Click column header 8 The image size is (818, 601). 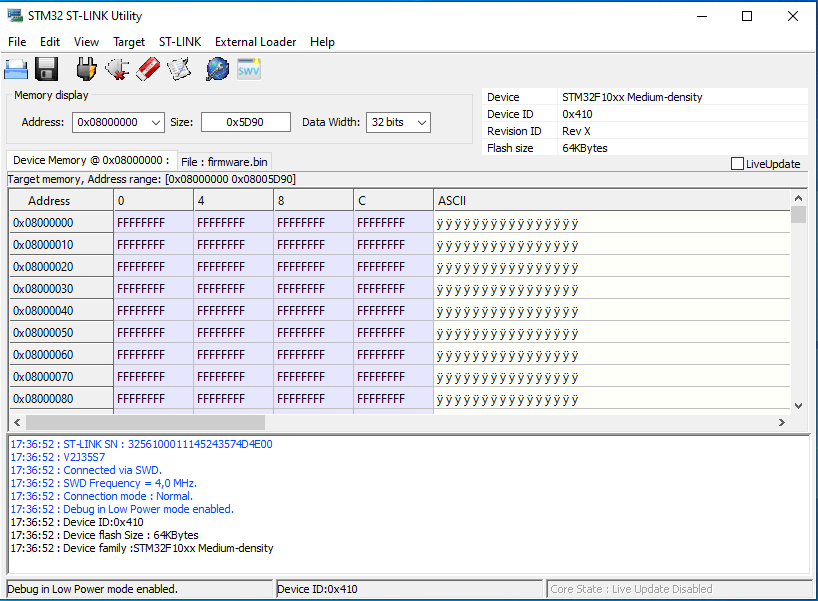tap(314, 201)
